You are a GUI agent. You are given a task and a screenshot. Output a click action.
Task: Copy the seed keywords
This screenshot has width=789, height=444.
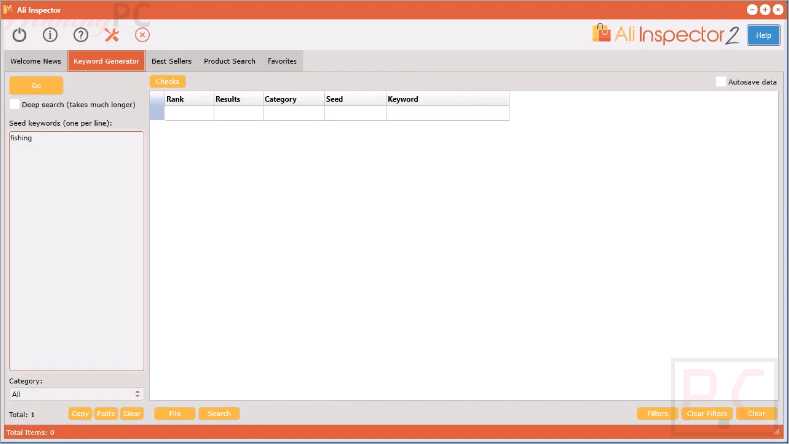pyautogui.click(x=80, y=413)
